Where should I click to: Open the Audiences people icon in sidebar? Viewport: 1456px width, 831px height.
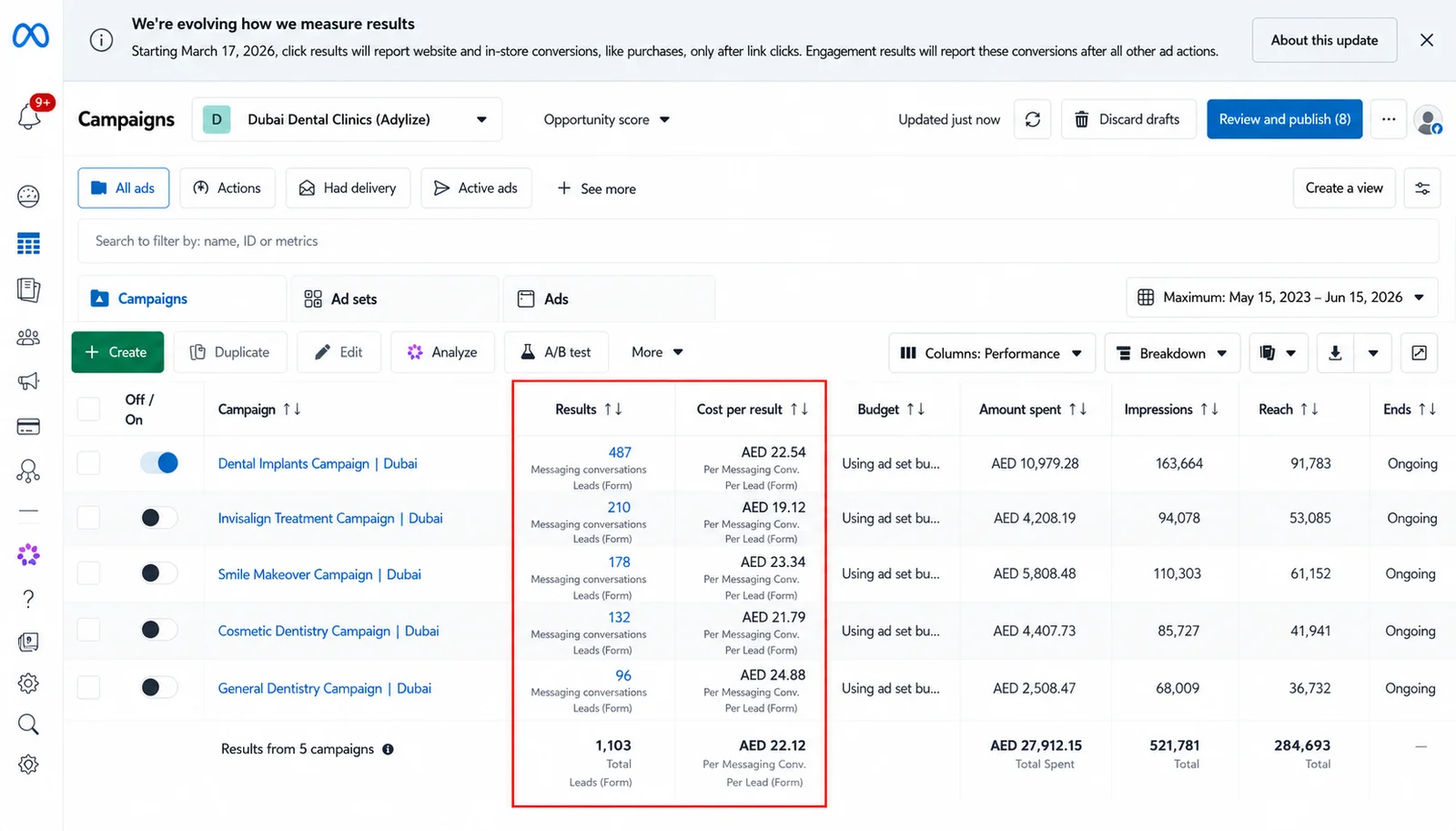click(x=29, y=337)
